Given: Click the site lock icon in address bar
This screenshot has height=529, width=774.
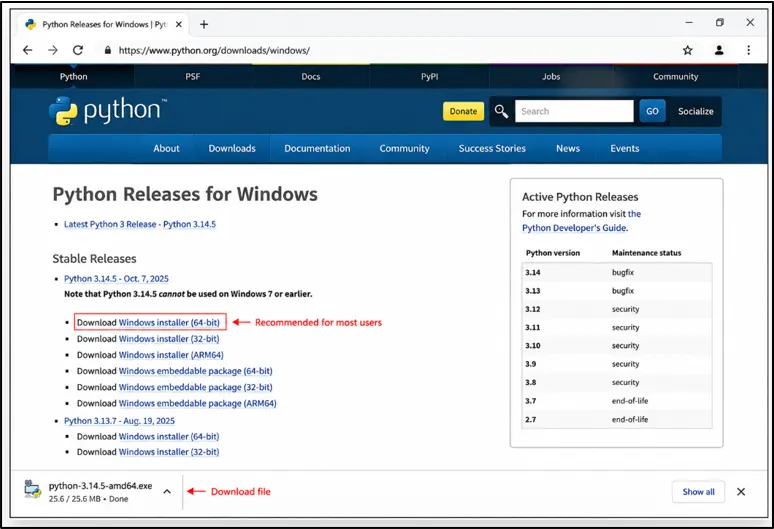Looking at the screenshot, I should pos(108,50).
